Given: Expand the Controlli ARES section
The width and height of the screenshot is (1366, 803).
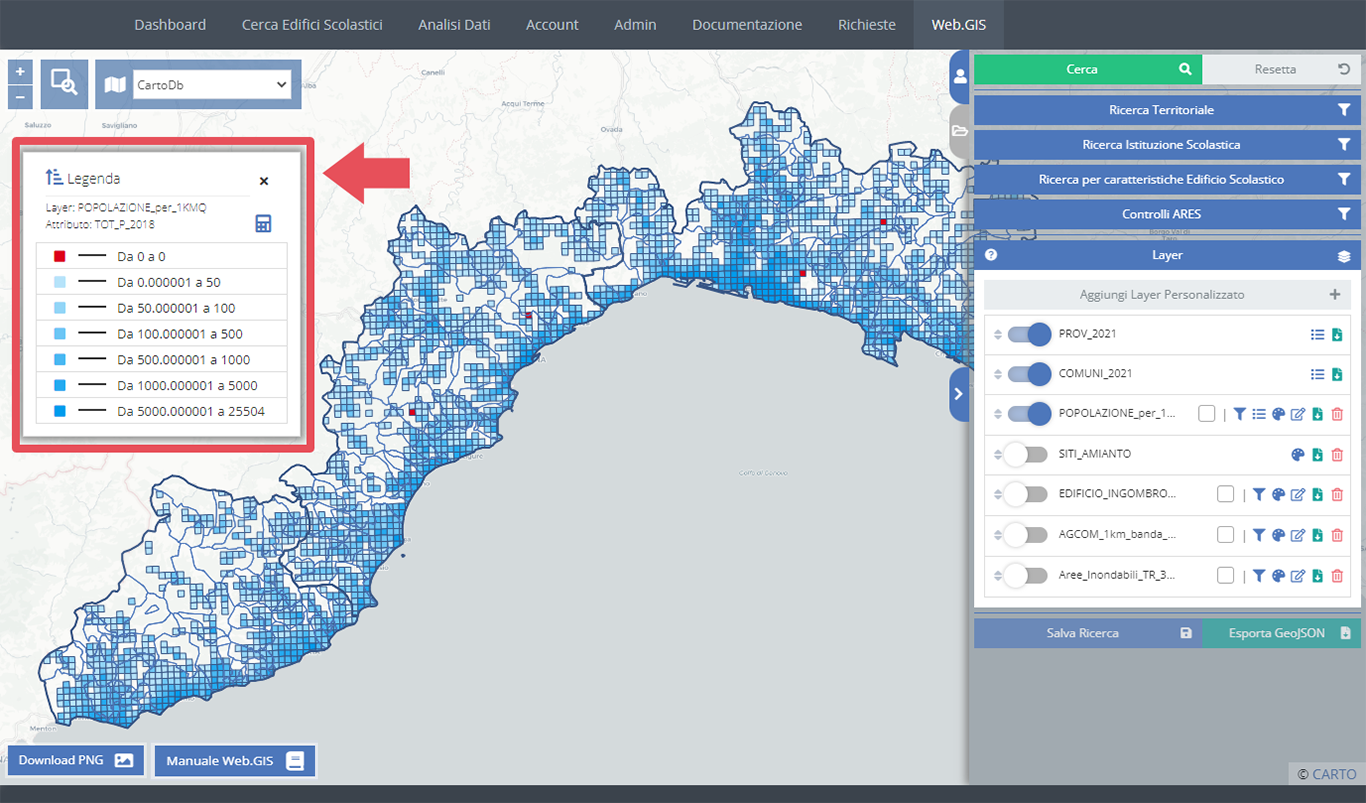Looking at the screenshot, I should [1161, 214].
